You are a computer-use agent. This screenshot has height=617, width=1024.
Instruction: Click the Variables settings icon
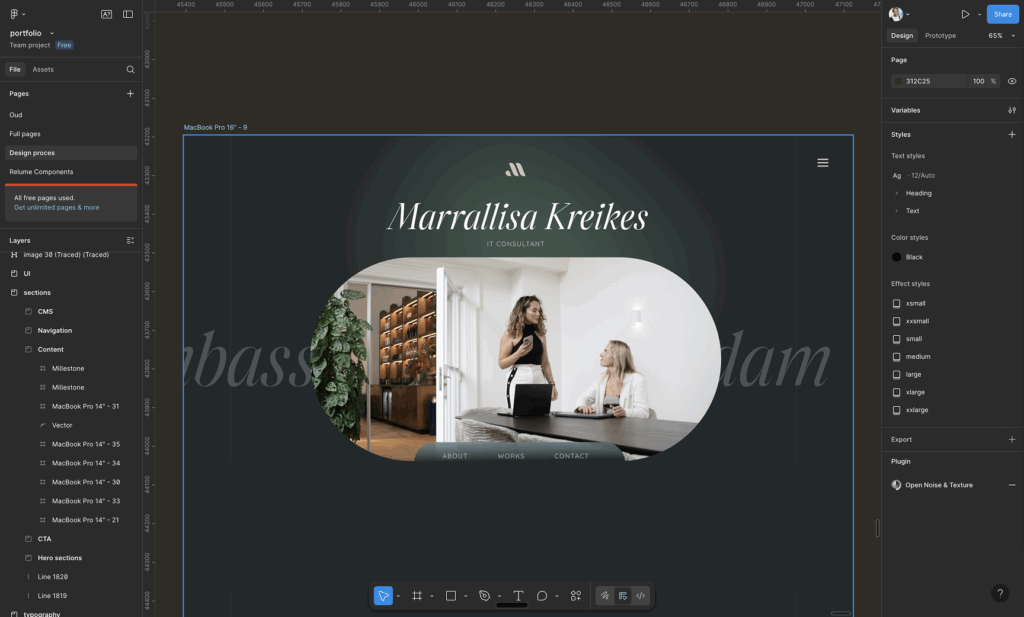(x=1011, y=110)
